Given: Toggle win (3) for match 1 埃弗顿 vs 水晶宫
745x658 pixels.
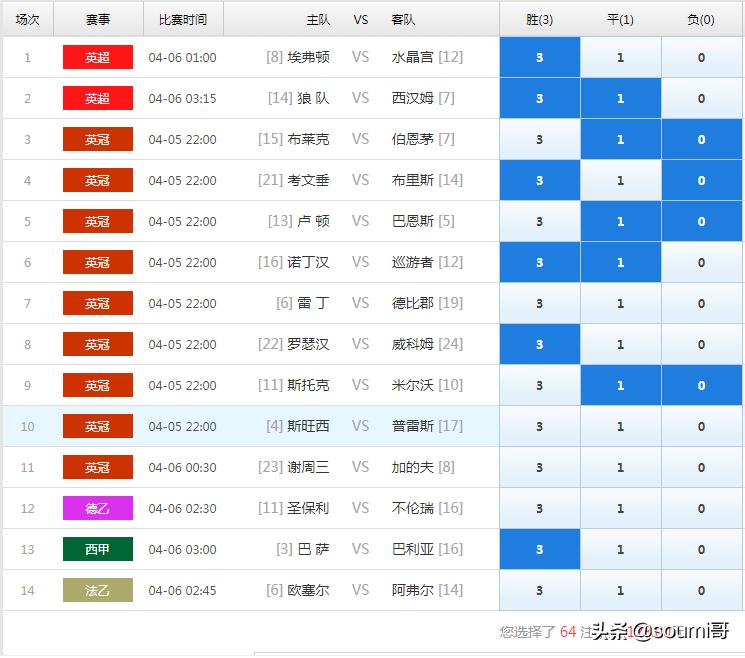Looking at the screenshot, I should coord(540,57).
